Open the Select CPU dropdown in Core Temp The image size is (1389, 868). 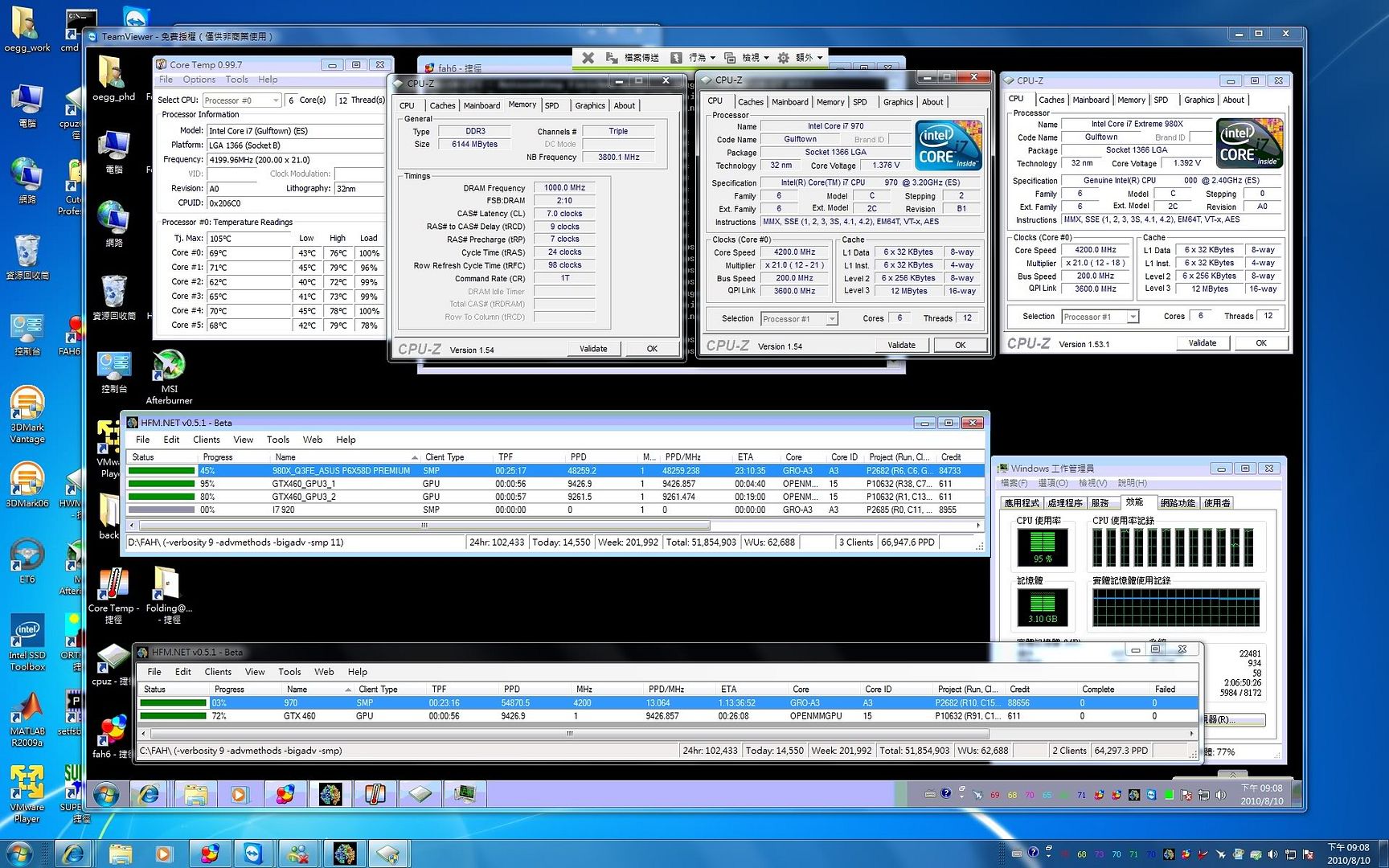[x=241, y=100]
